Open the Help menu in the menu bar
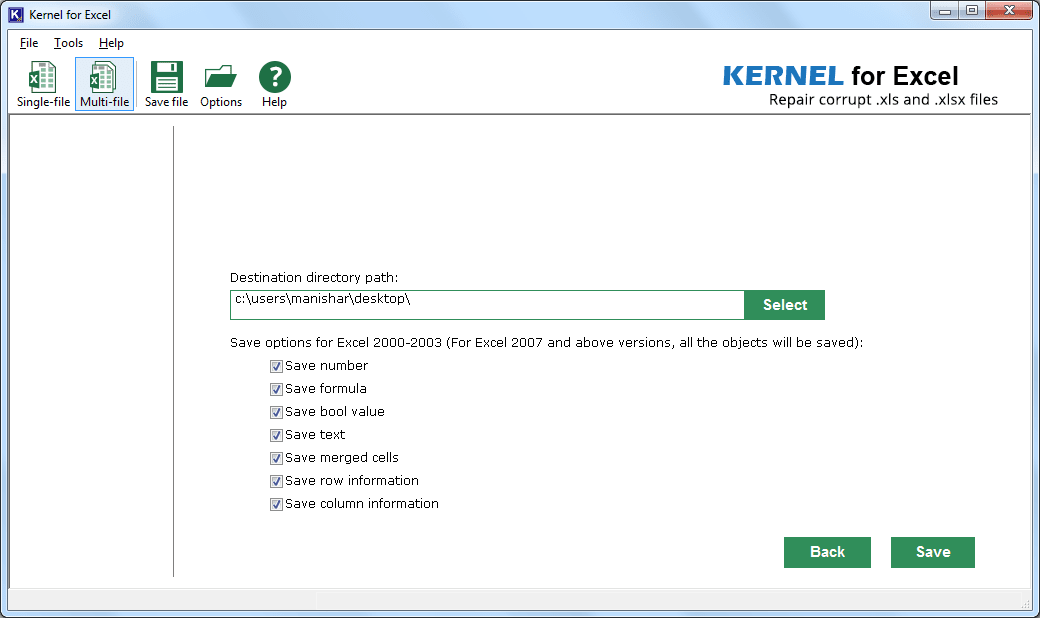This screenshot has height=618, width=1040. pos(111,43)
